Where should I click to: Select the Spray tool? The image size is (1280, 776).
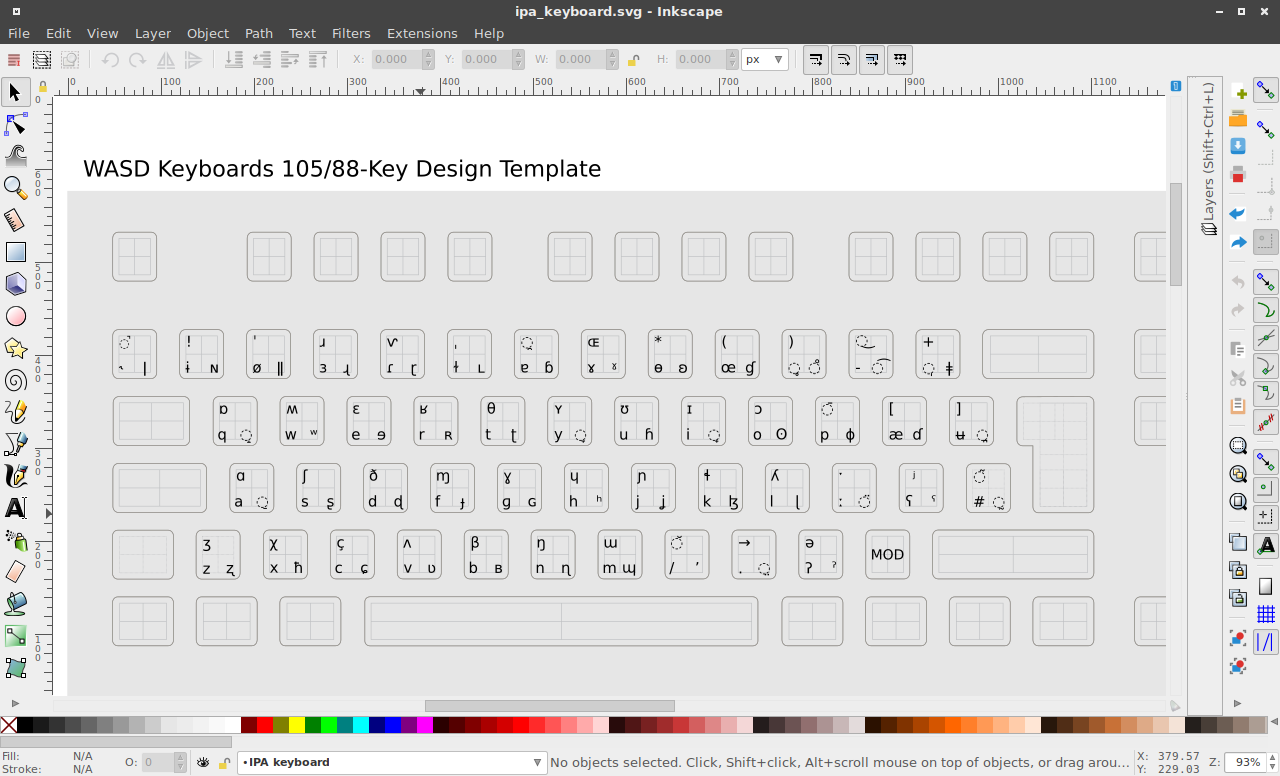click(15, 540)
